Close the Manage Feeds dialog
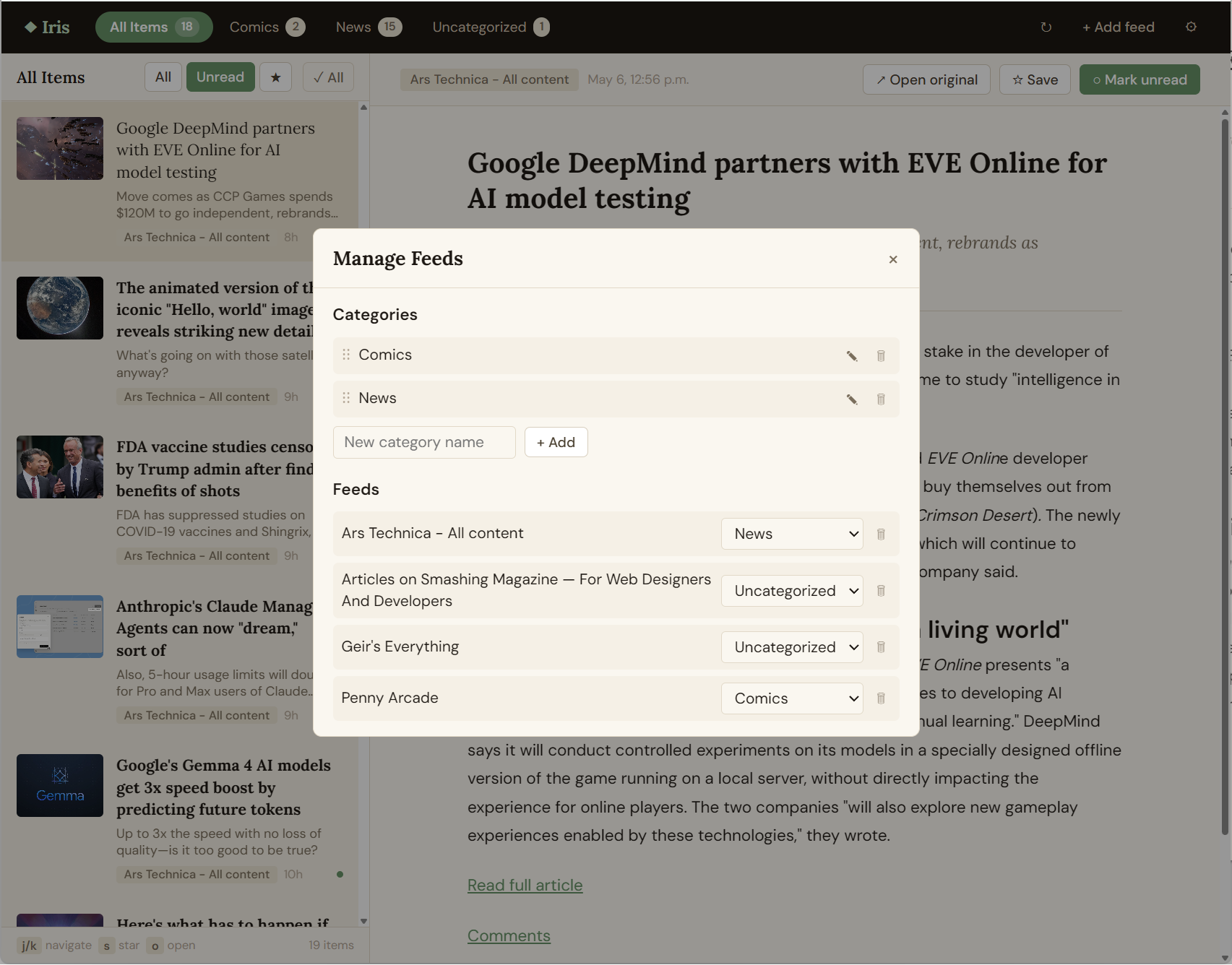Viewport: 1232px width, 965px height. pyautogui.click(x=893, y=259)
